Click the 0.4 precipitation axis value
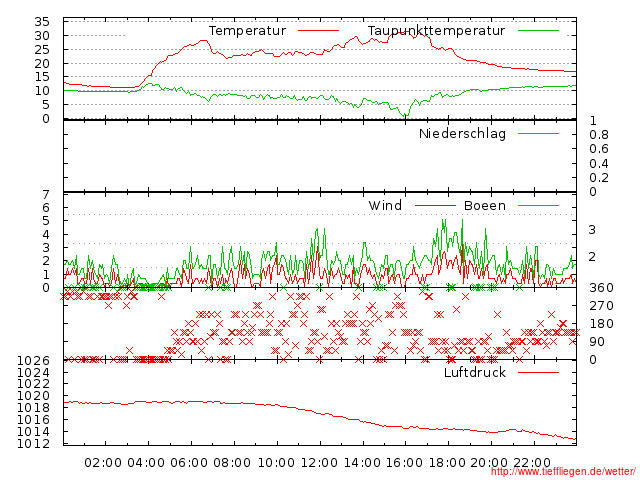Screen dimensions: 640x480 [598, 164]
